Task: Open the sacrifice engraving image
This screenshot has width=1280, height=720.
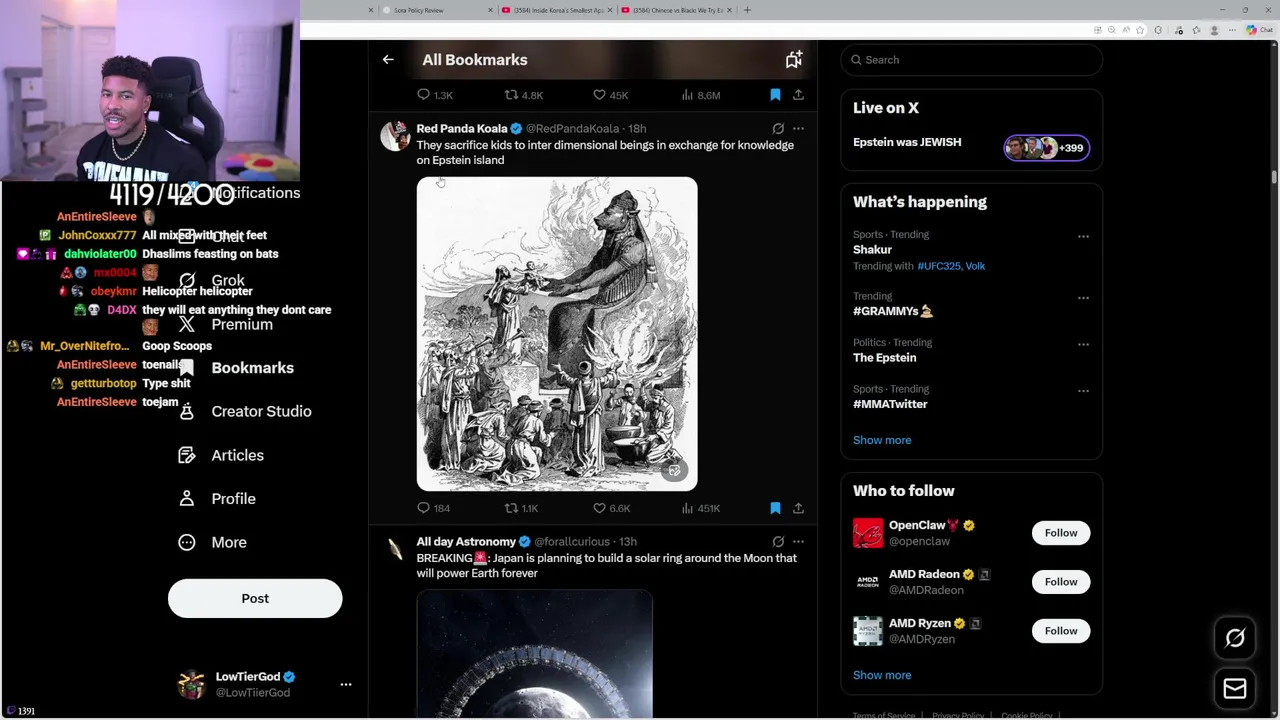Action: (557, 334)
